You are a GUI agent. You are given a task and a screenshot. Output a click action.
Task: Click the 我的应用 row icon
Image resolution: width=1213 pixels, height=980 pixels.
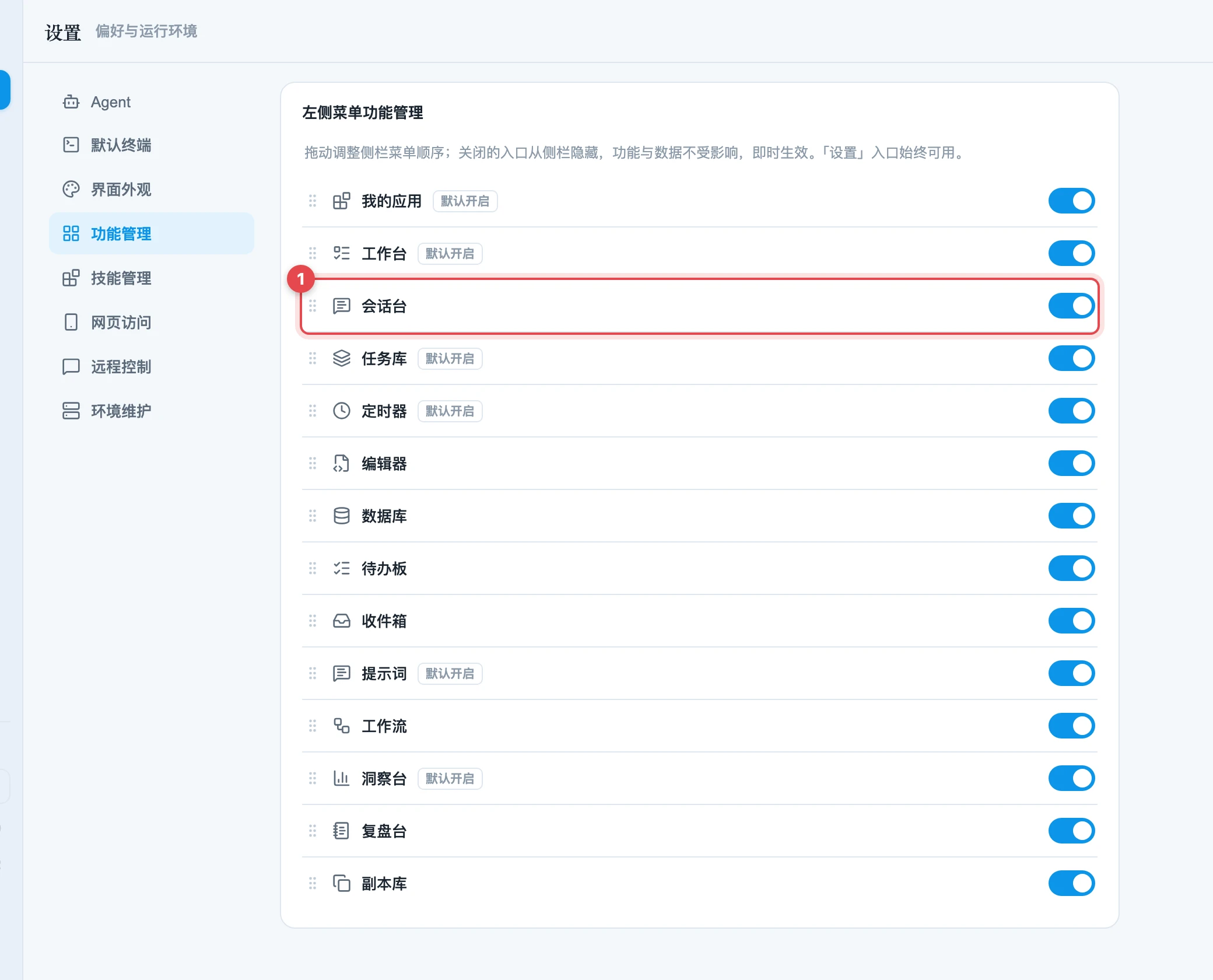coord(341,201)
